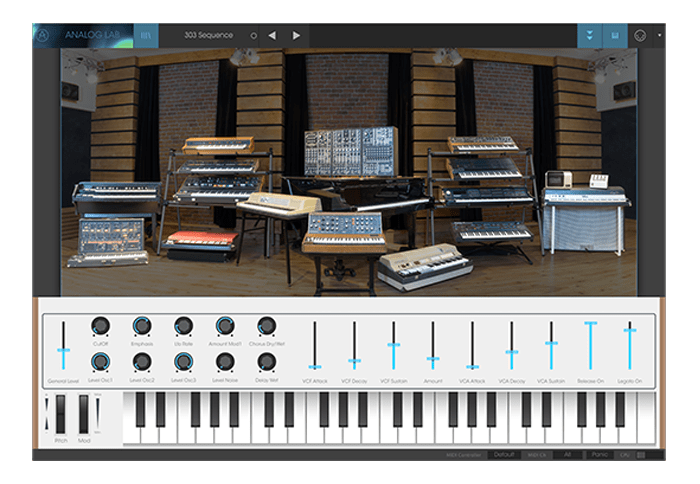Open the preset browser library icon

pos(146,35)
